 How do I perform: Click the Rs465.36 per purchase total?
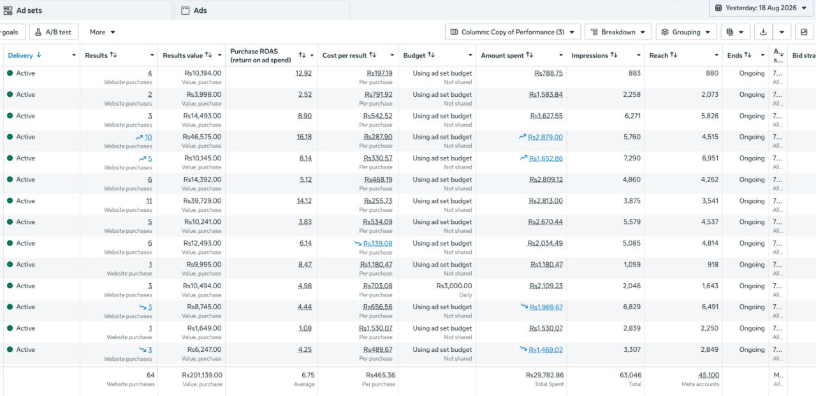[380, 375]
